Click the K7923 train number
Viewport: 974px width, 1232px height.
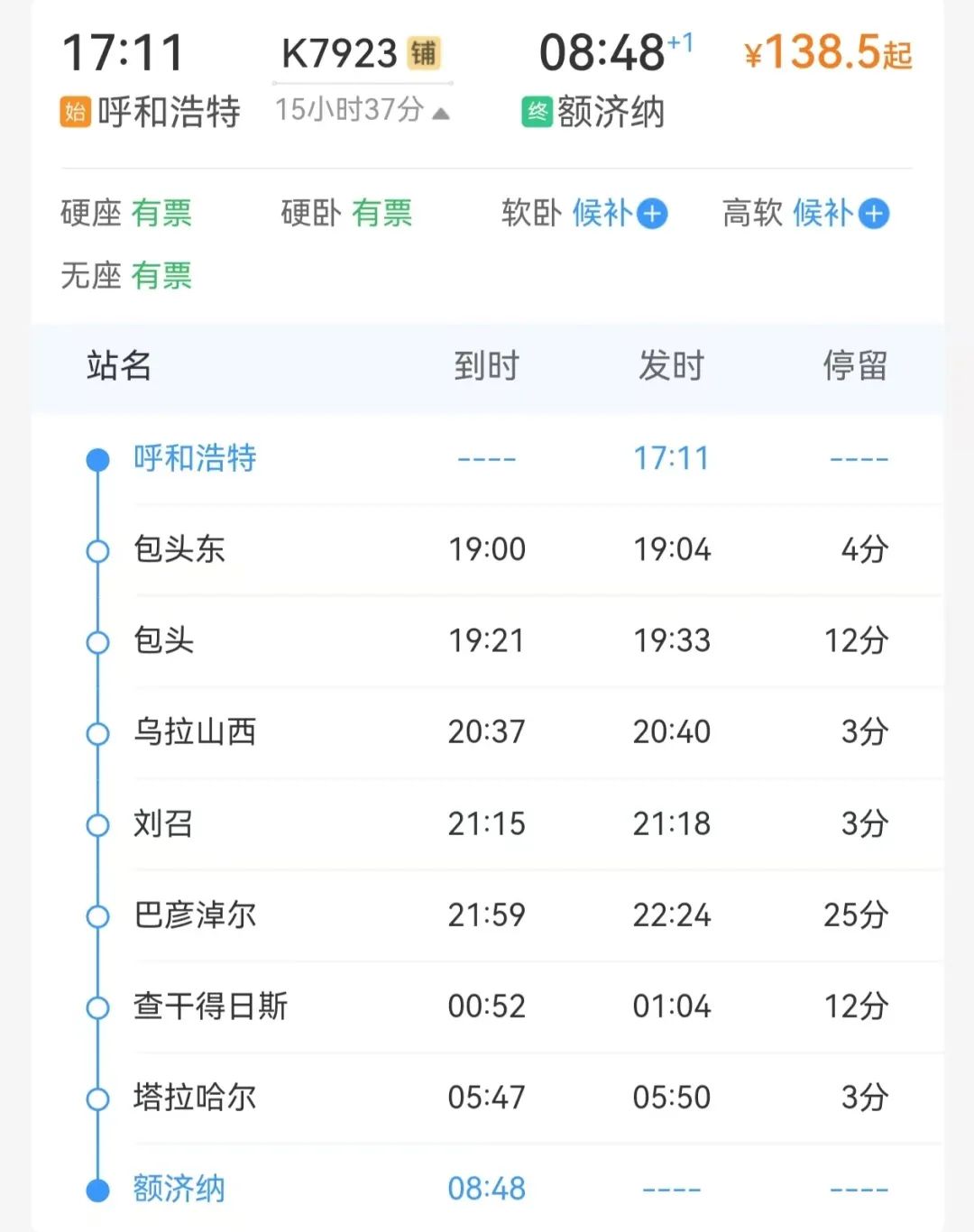click(x=339, y=54)
